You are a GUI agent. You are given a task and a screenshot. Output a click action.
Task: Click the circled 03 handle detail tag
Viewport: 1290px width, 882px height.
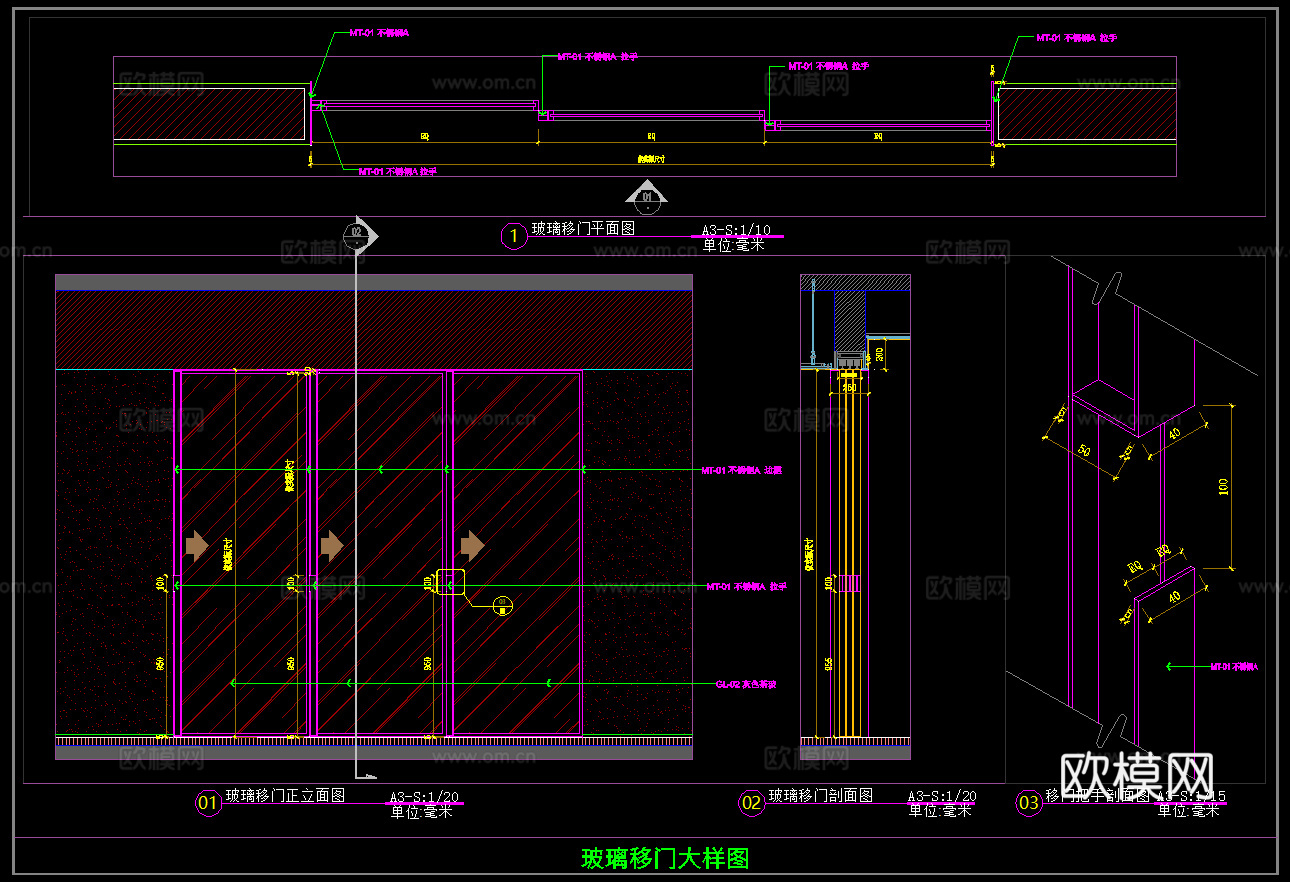(x=1028, y=802)
